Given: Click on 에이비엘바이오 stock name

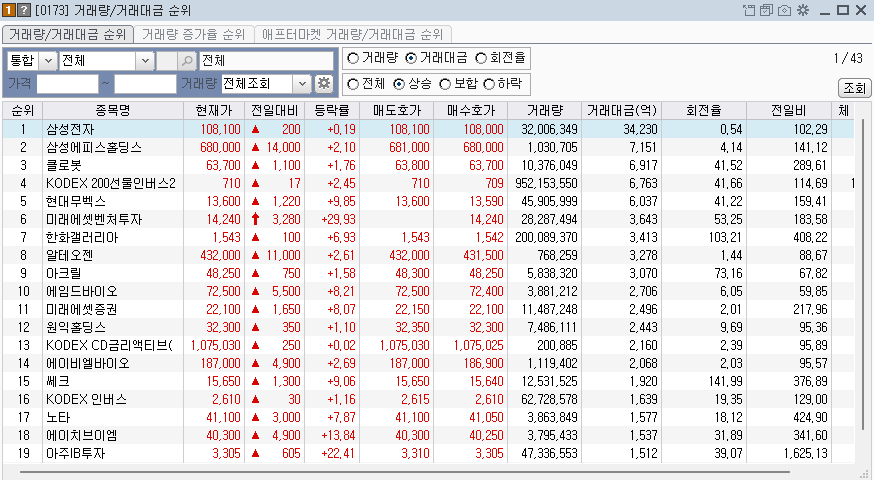Looking at the screenshot, I should coord(88,363).
